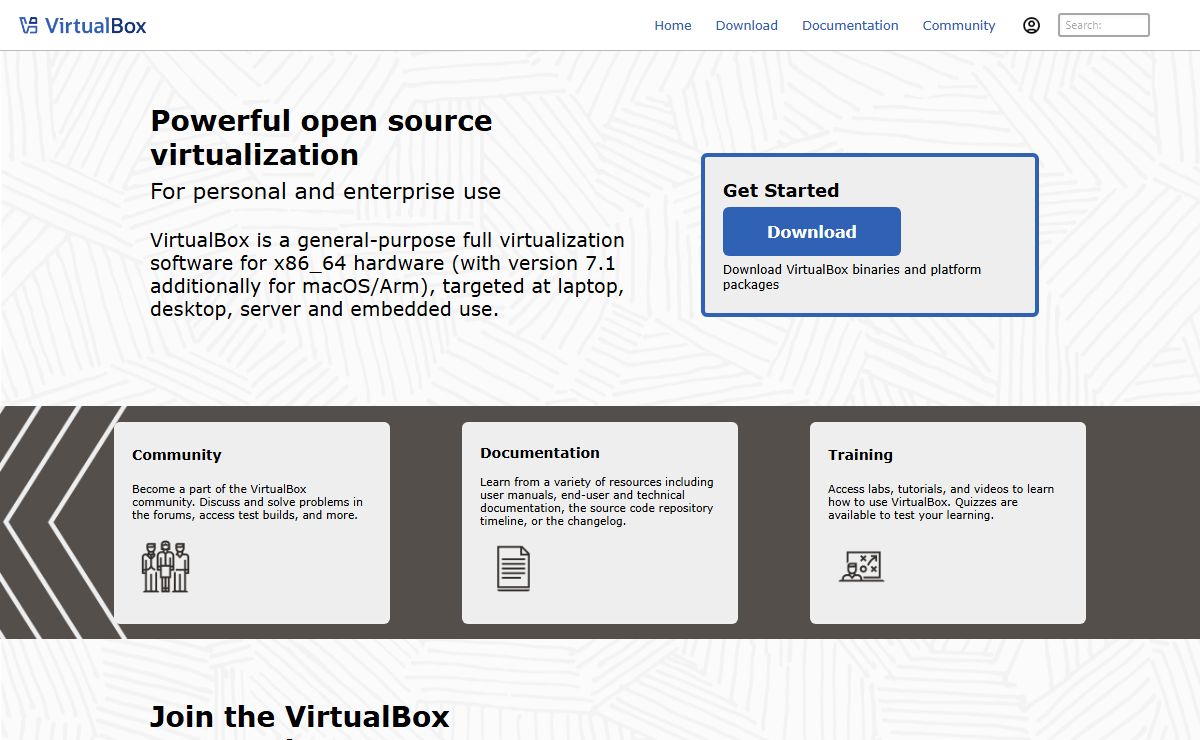Click the Documentation page icon
The image size is (1200, 740).
coord(513,568)
